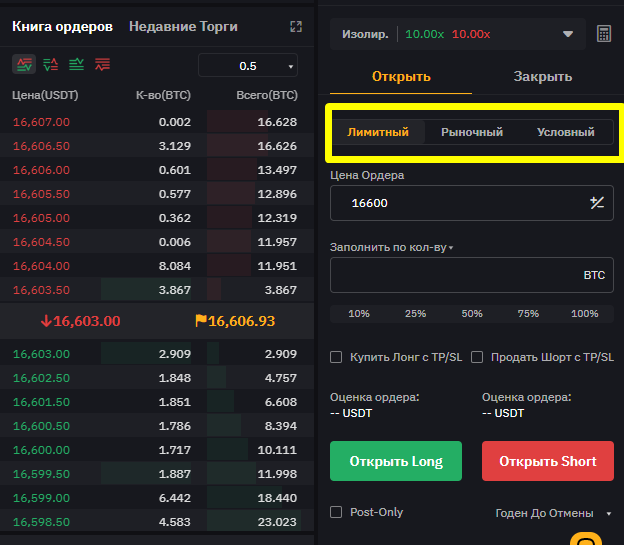Switch to Книга ордеров tab

pos(62,27)
